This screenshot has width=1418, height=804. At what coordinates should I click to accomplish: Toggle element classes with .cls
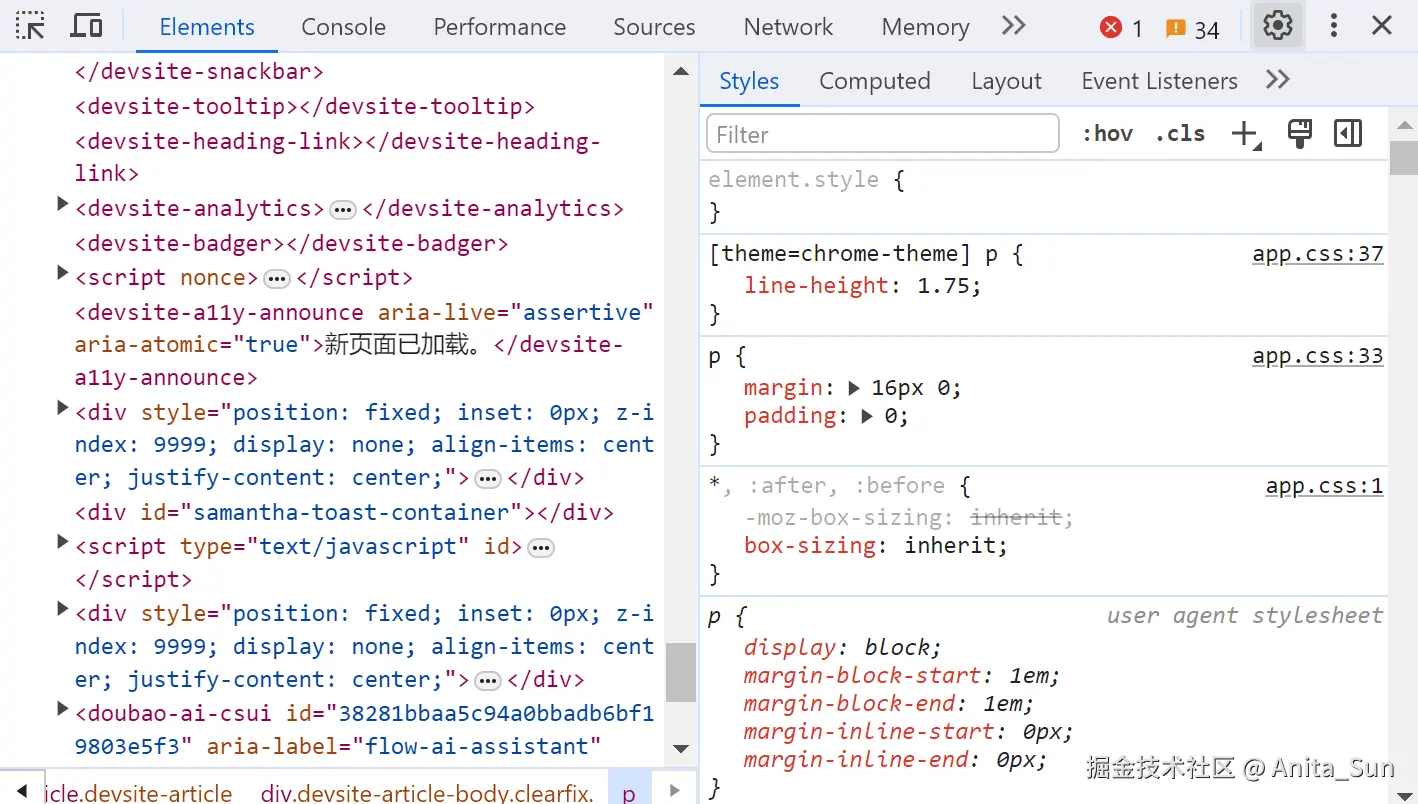1180,134
